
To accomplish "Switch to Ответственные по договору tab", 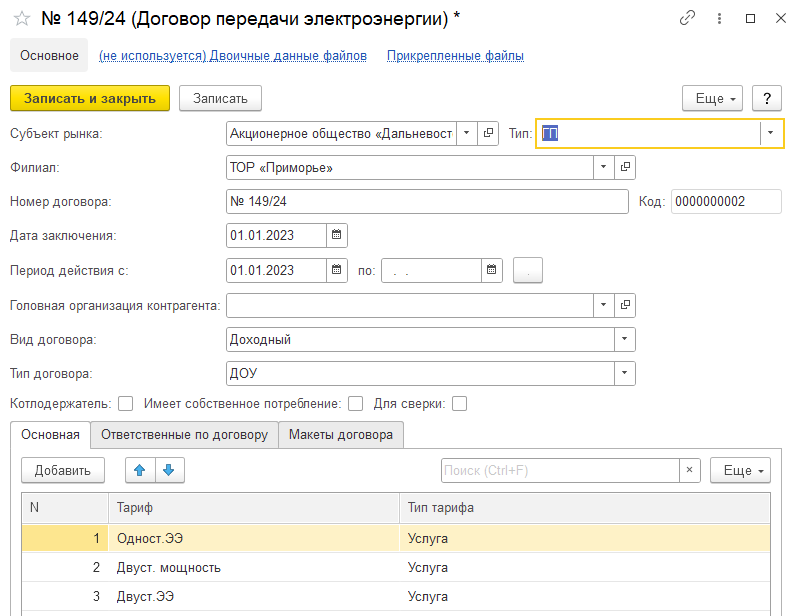I will [184, 435].
